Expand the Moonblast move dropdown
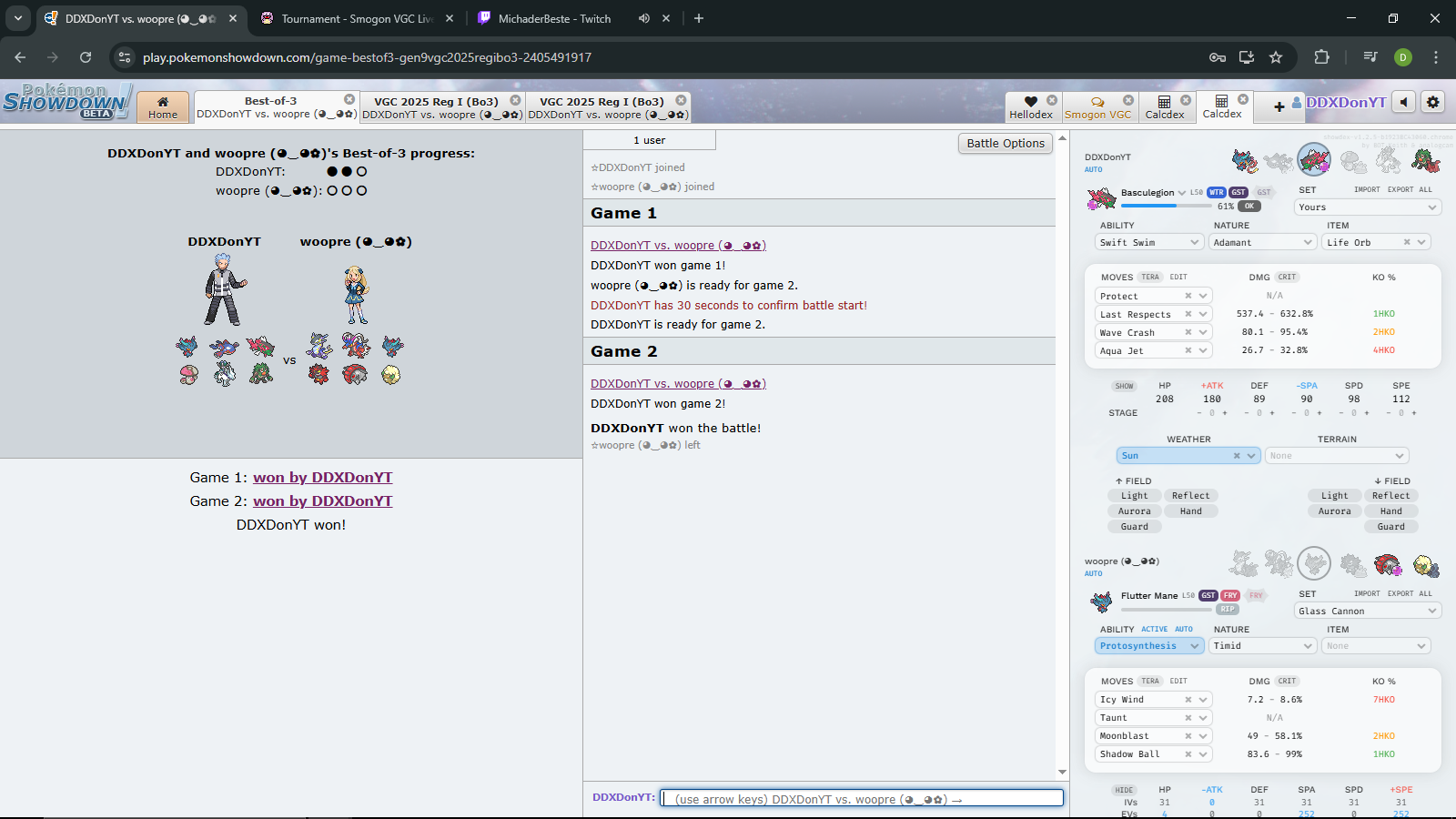This screenshot has height=819, width=1456. point(1204,736)
